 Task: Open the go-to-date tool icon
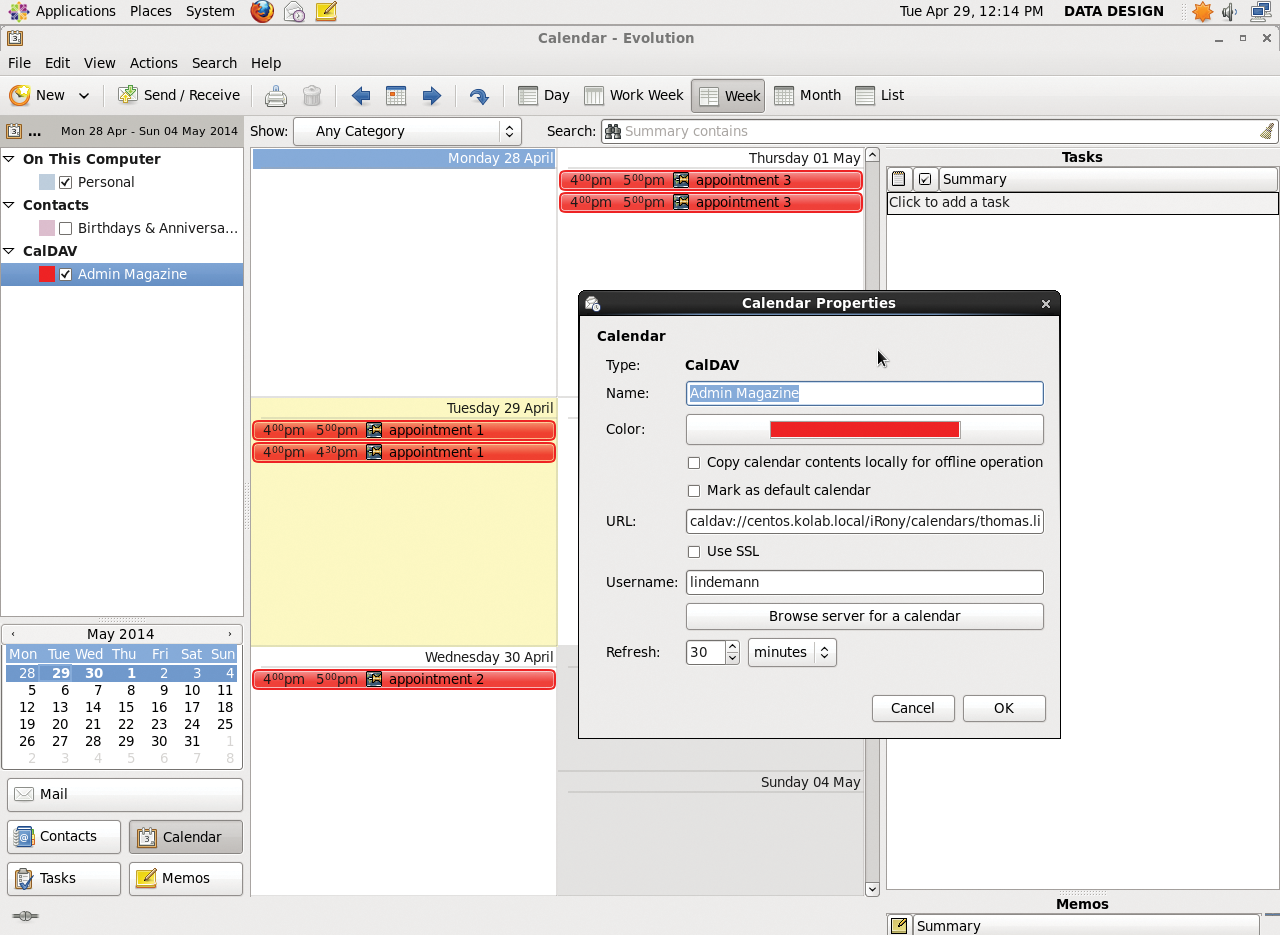(479, 95)
